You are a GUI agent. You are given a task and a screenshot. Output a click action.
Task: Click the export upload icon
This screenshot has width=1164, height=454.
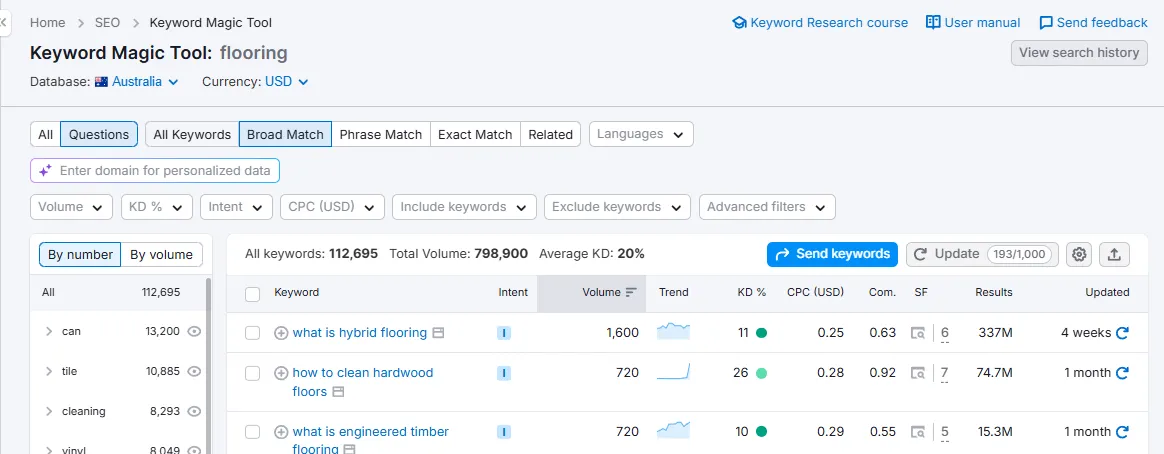tap(1114, 254)
